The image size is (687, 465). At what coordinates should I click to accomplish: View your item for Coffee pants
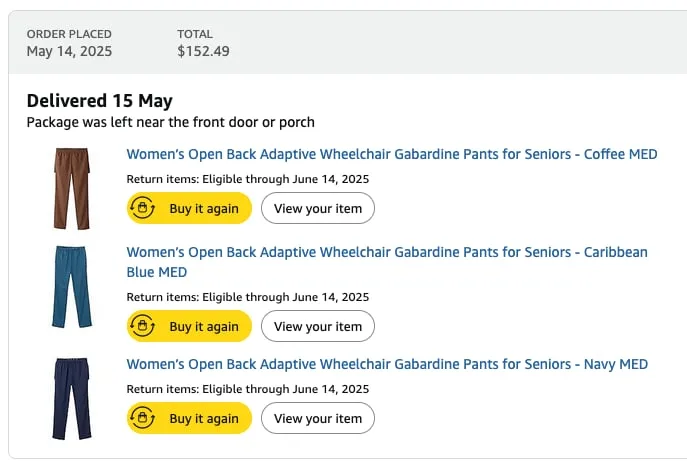click(318, 208)
